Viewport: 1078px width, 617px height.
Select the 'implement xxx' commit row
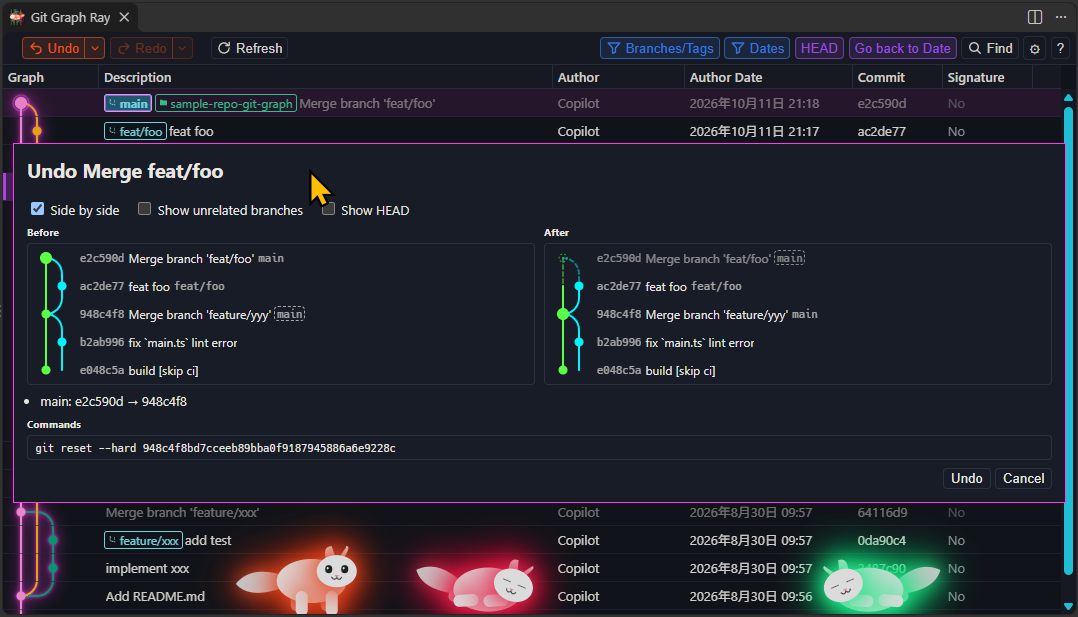tap(531, 569)
